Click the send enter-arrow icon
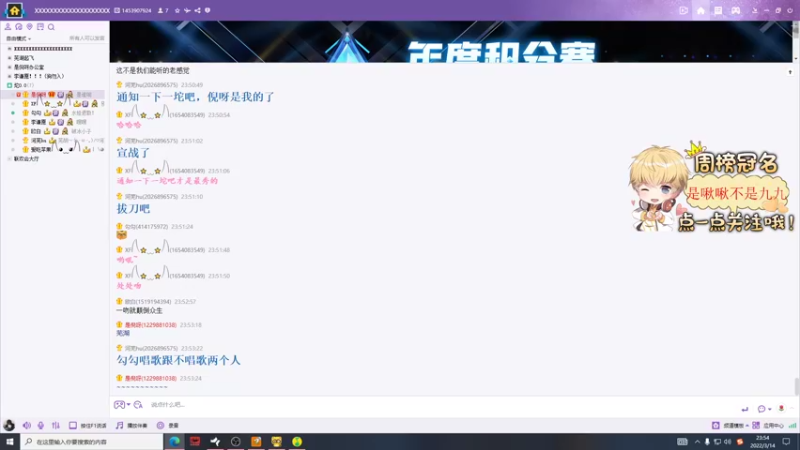Image resolution: width=800 pixels, height=450 pixels. pos(745,409)
